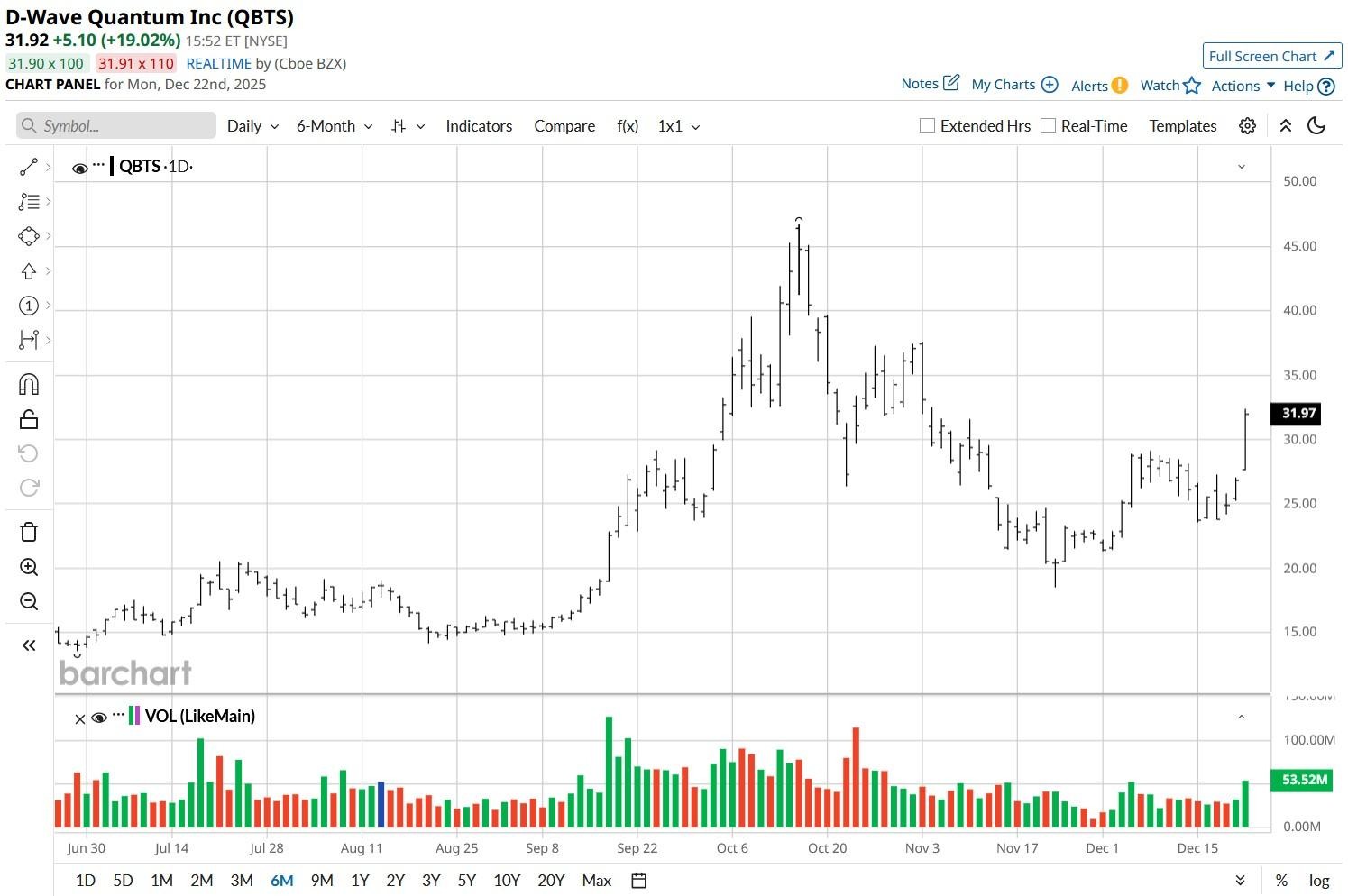
Task: Open the 1x1 grid layout dropdown
Action: [x=679, y=126]
